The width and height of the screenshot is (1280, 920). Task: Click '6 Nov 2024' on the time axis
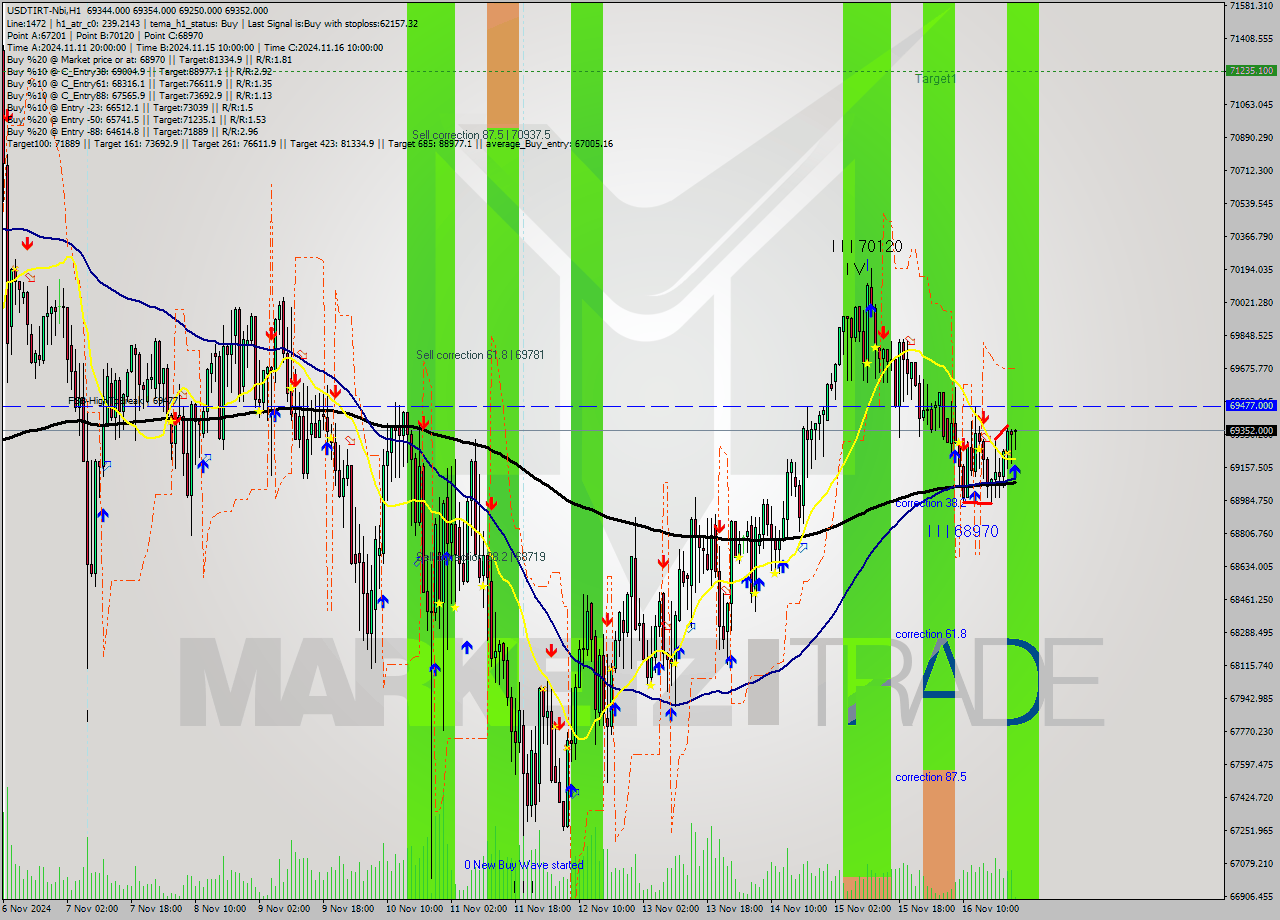click(27, 909)
